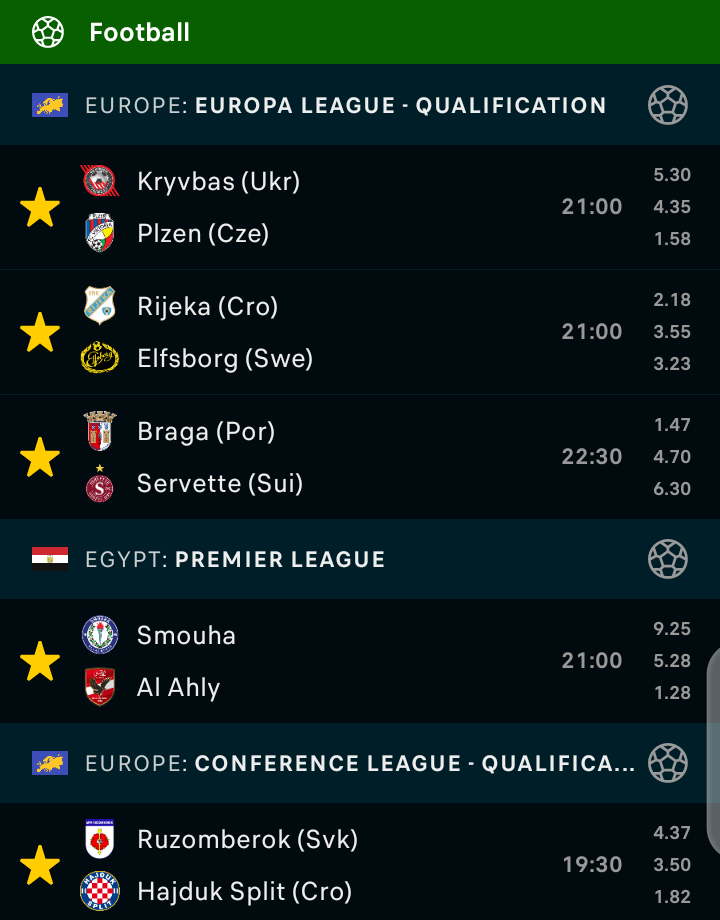Remove Smouha vs Al Ahly from favorites
720x920 pixels.
(x=40, y=661)
